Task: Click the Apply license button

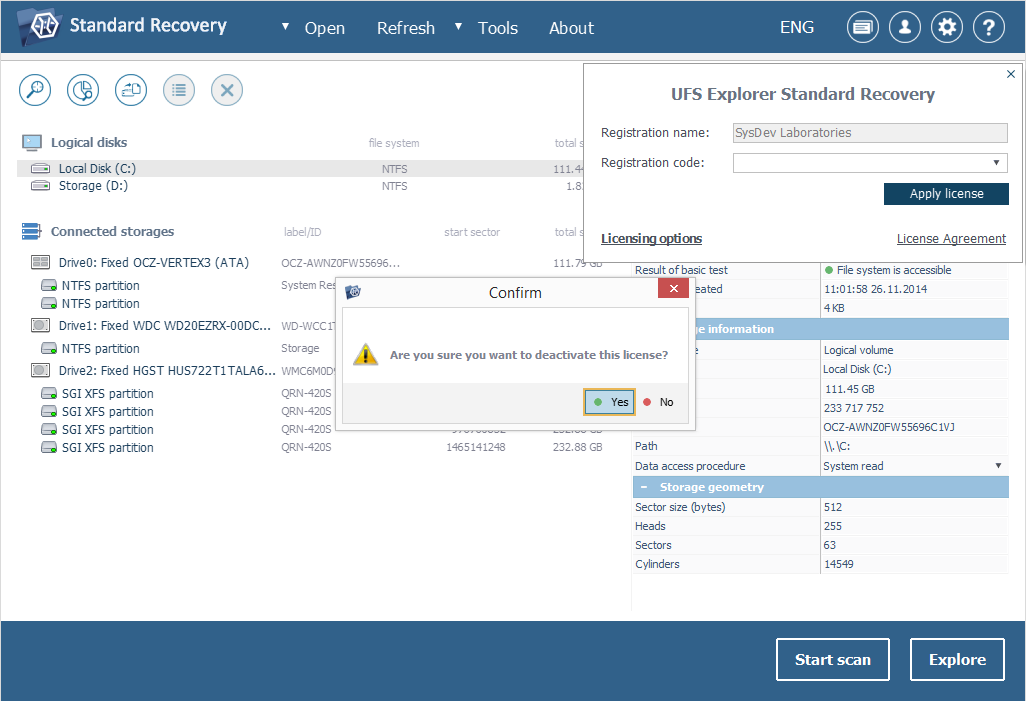Action: point(946,194)
